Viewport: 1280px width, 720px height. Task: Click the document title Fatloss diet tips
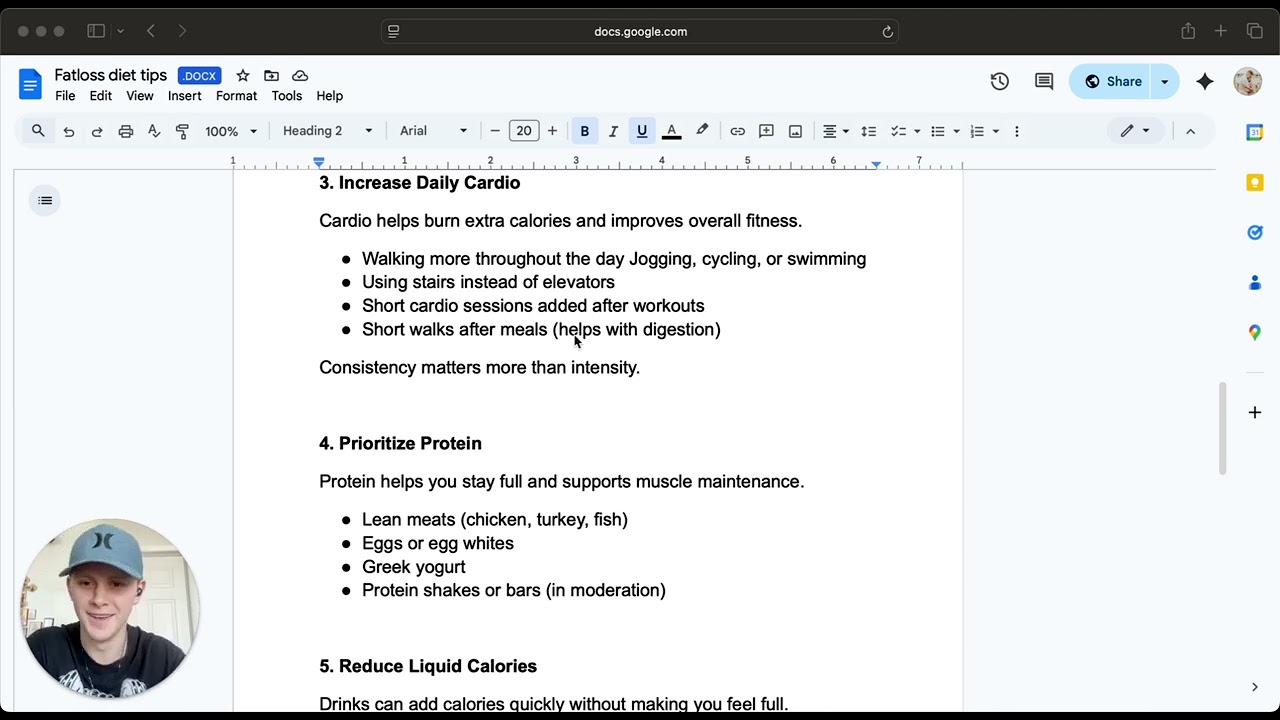point(110,75)
